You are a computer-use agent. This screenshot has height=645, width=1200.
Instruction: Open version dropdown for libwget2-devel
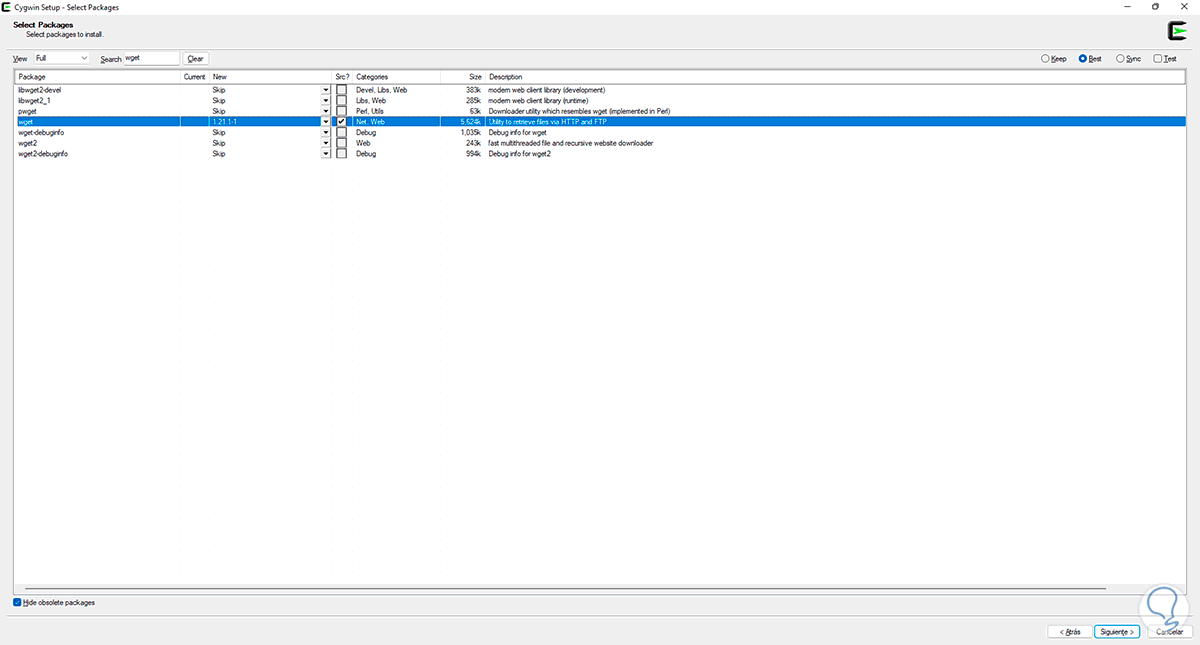pyautogui.click(x=325, y=89)
